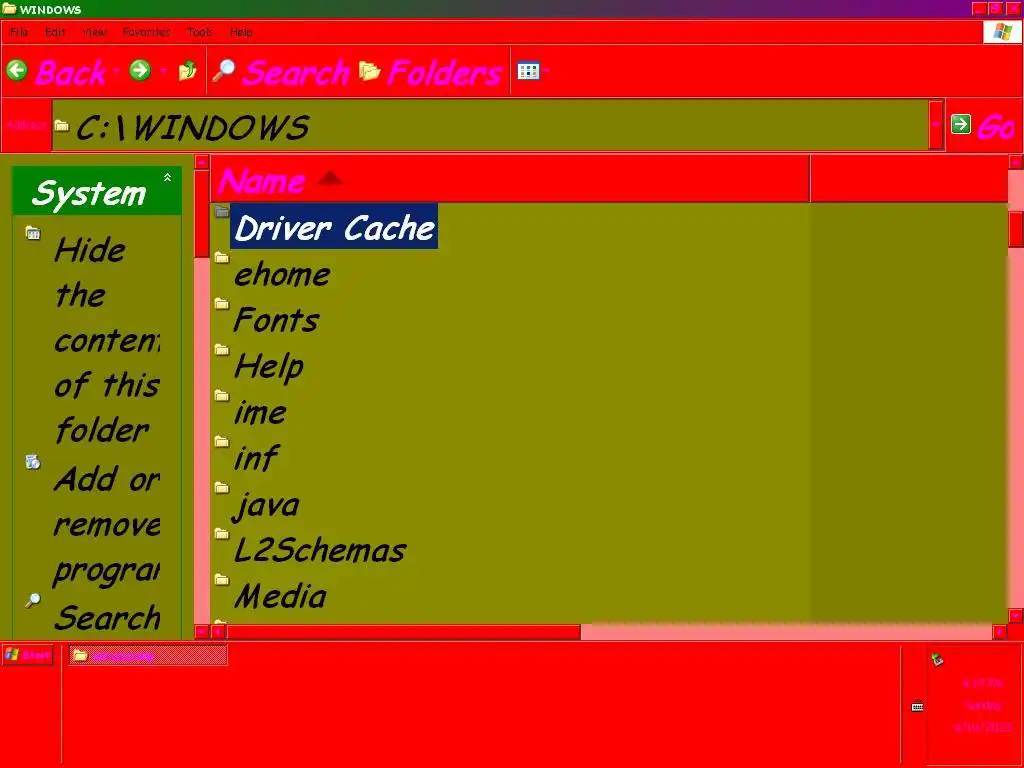The height and width of the screenshot is (768, 1024).
Task: Click the Search task magnifier icon in sidebar
Action: [33, 600]
